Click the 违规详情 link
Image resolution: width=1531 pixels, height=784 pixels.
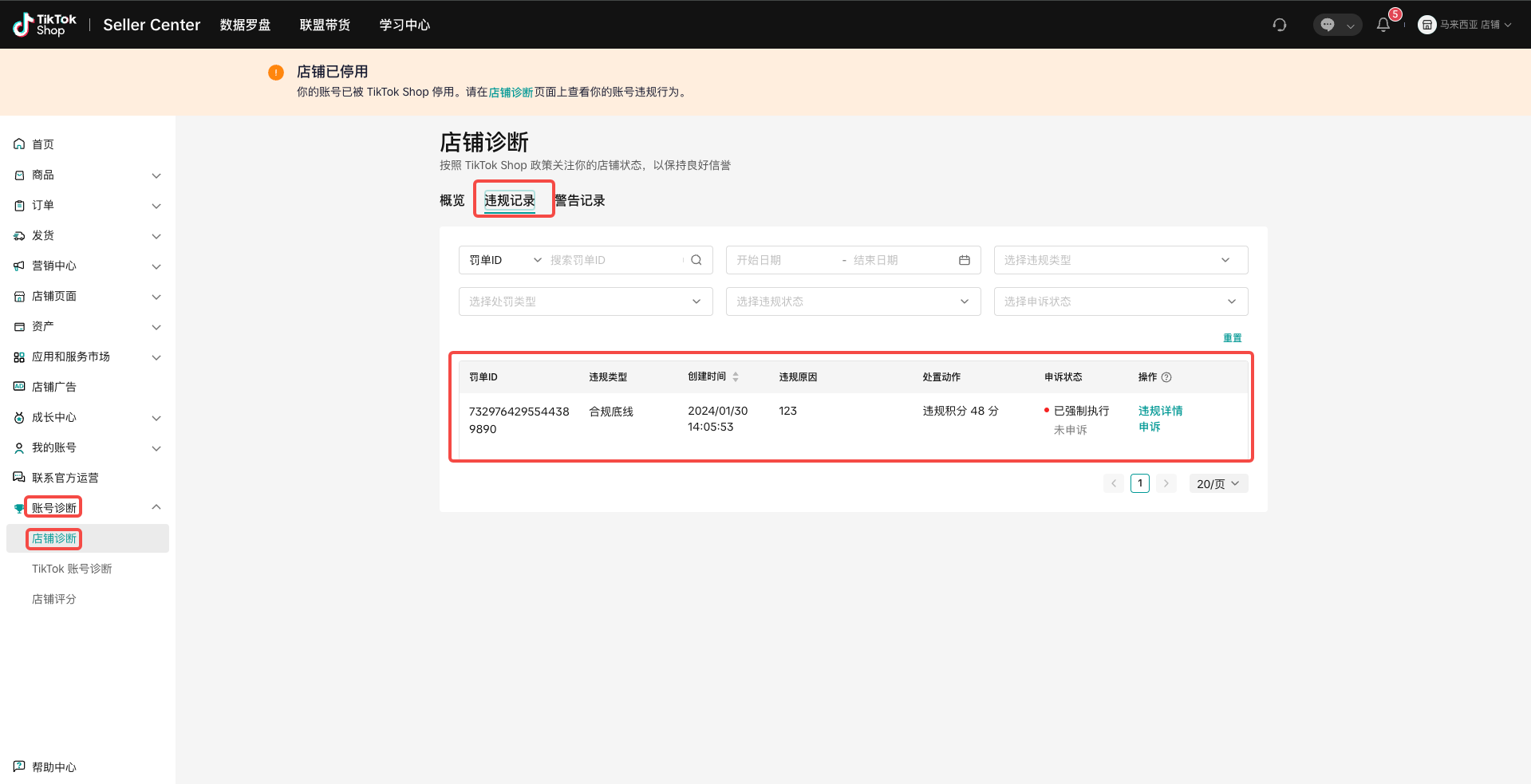[x=1160, y=411]
